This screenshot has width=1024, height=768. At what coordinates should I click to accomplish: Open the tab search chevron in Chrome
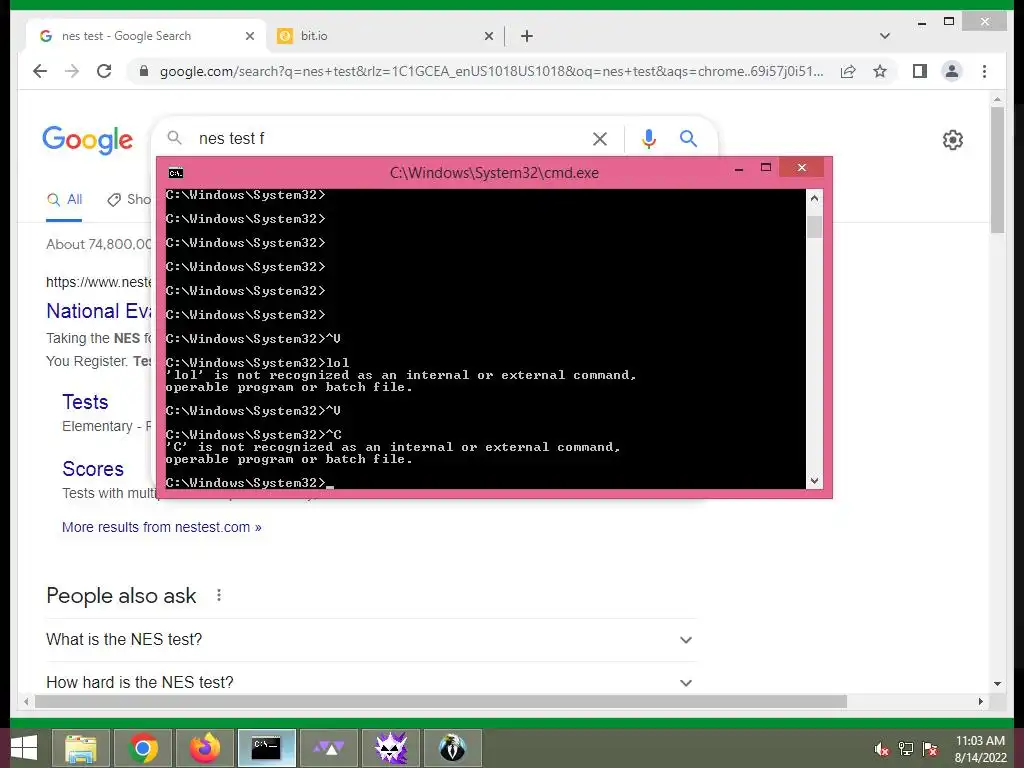(x=885, y=36)
